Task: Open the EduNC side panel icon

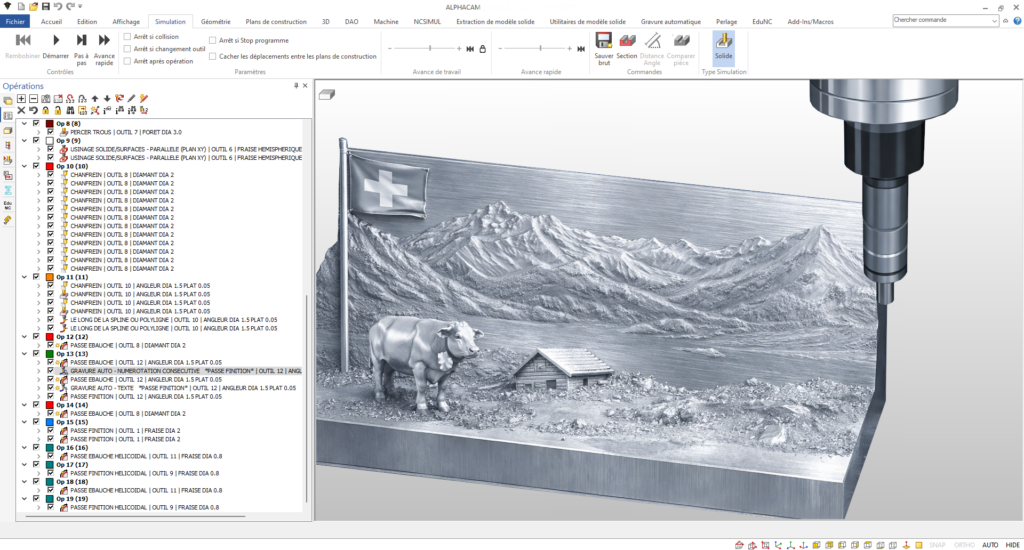Action: point(7,204)
